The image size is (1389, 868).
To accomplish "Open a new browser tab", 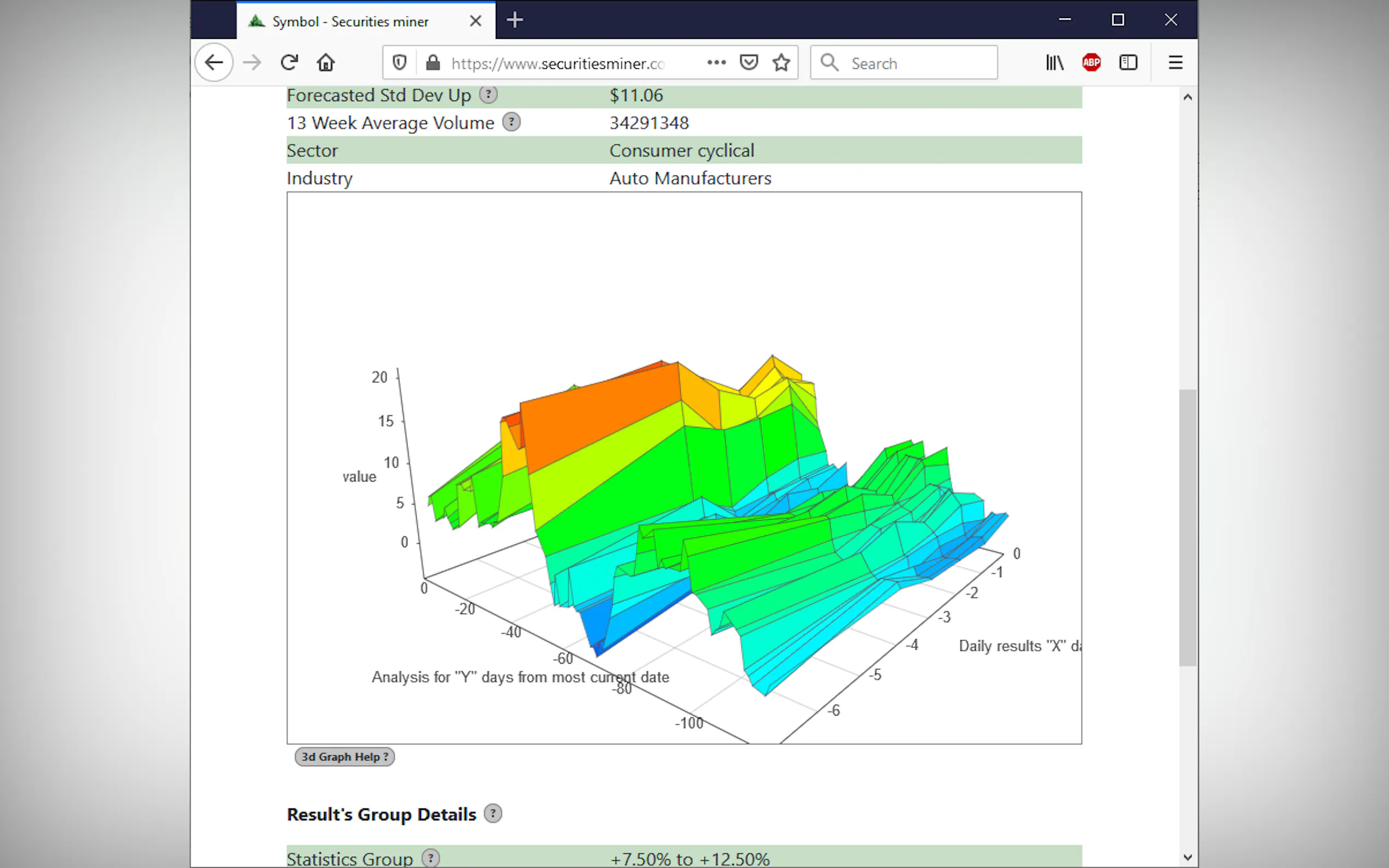I will point(515,21).
